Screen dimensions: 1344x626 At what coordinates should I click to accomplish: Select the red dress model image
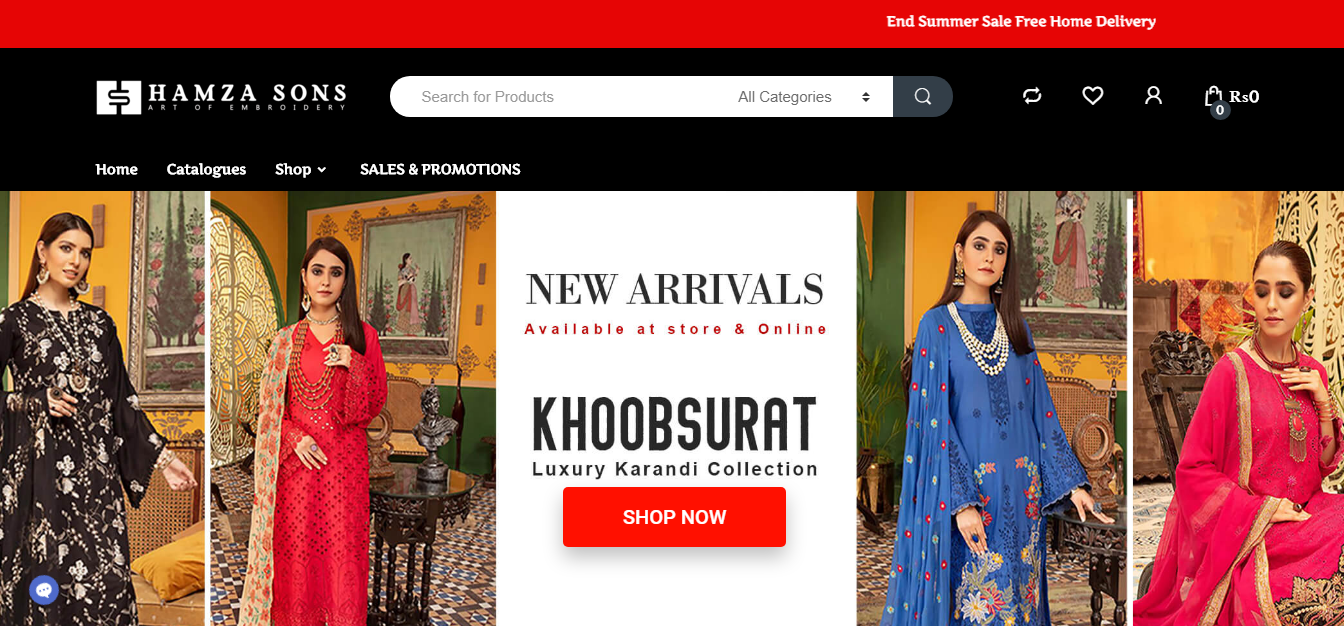[x=353, y=408]
